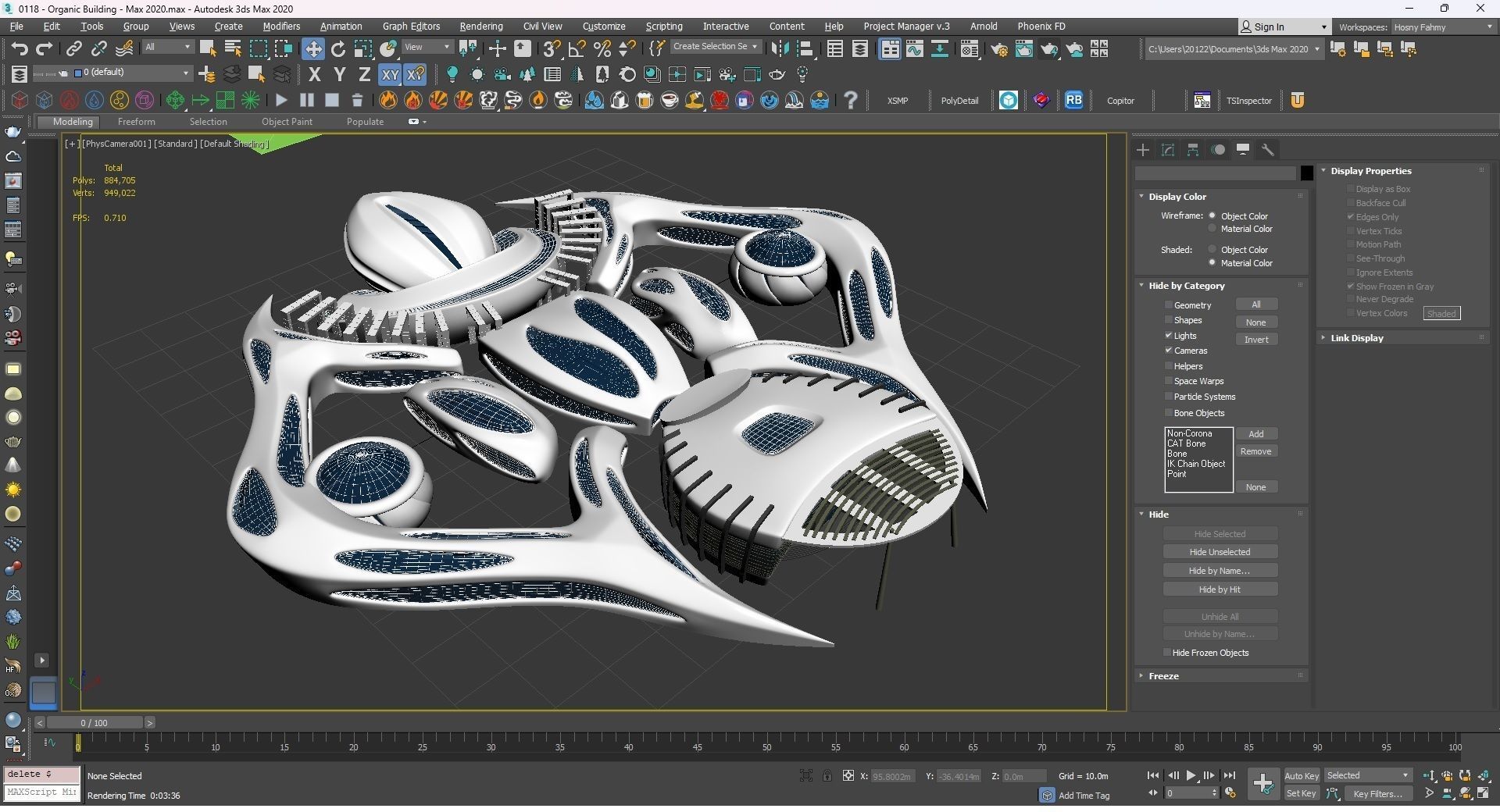Check the Helpers hide category
The height and width of the screenshot is (812, 1500).
click(x=1169, y=366)
